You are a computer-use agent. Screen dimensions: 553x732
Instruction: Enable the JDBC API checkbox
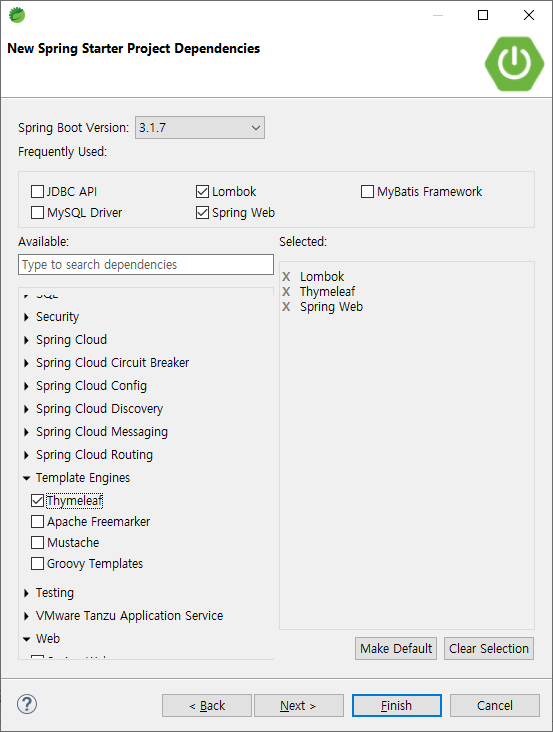37,191
